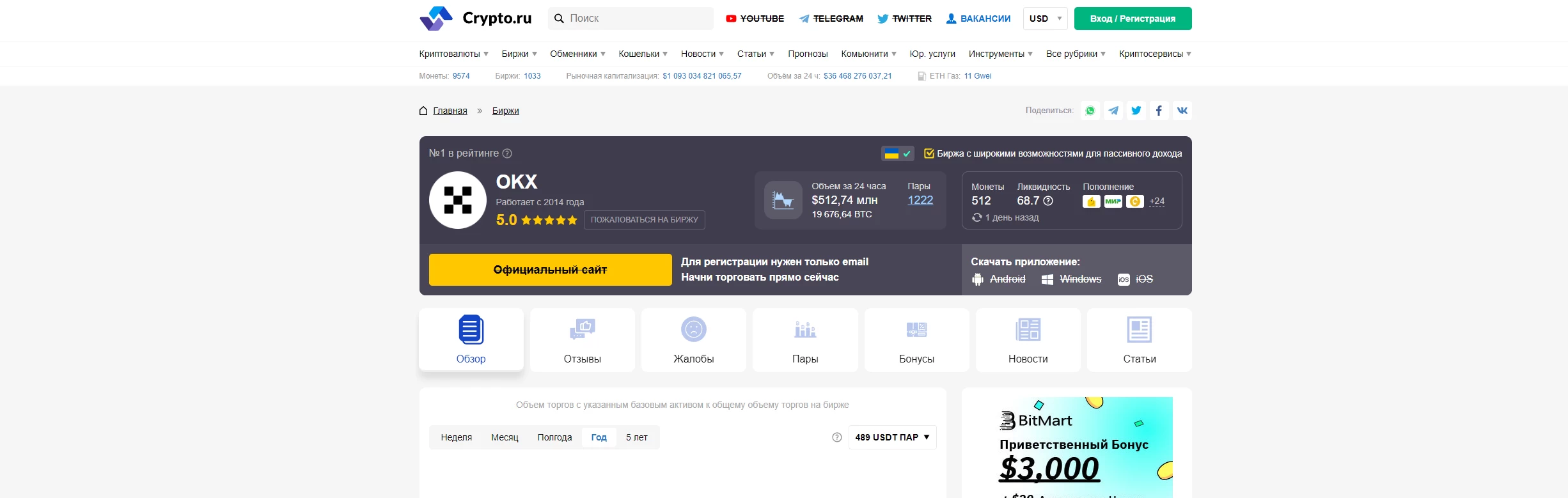Switch to the Отзывы tab

pos(583,340)
